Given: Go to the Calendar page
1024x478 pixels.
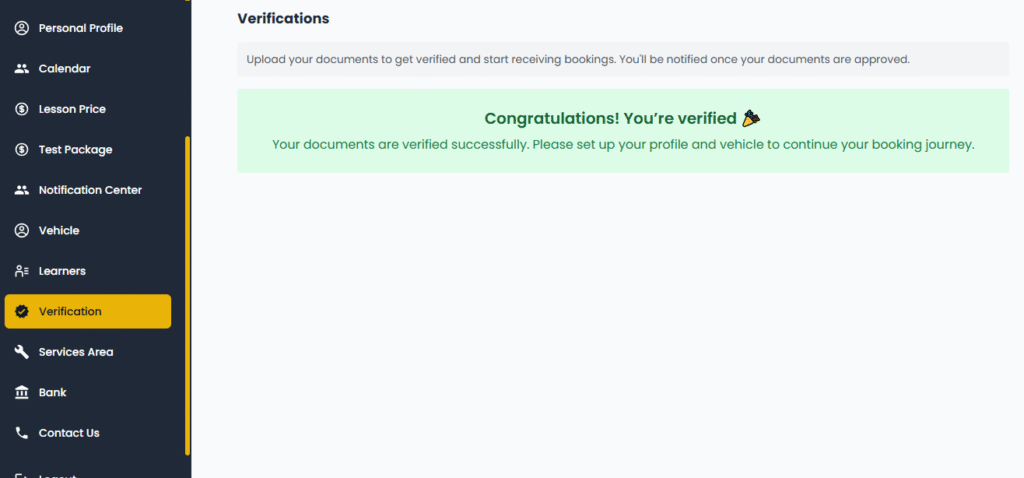Looking at the screenshot, I should pyautogui.click(x=64, y=69).
